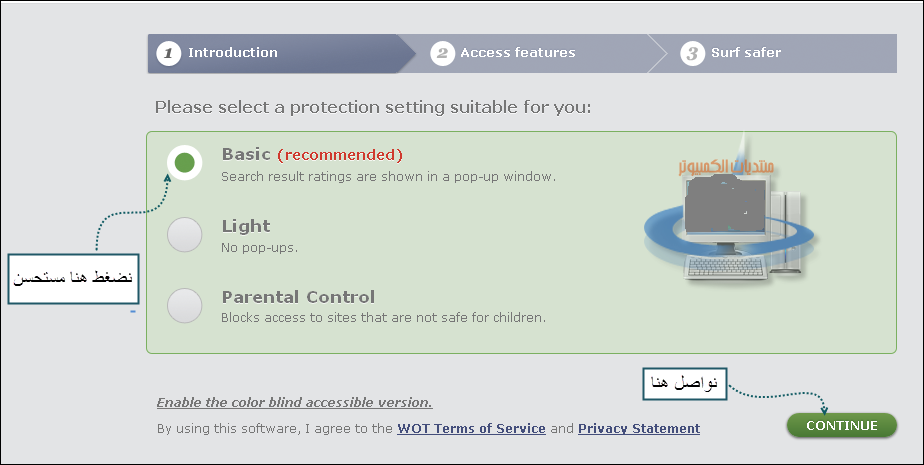Jump to the Surf safer step
Screen dimensions: 924x465
point(778,54)
